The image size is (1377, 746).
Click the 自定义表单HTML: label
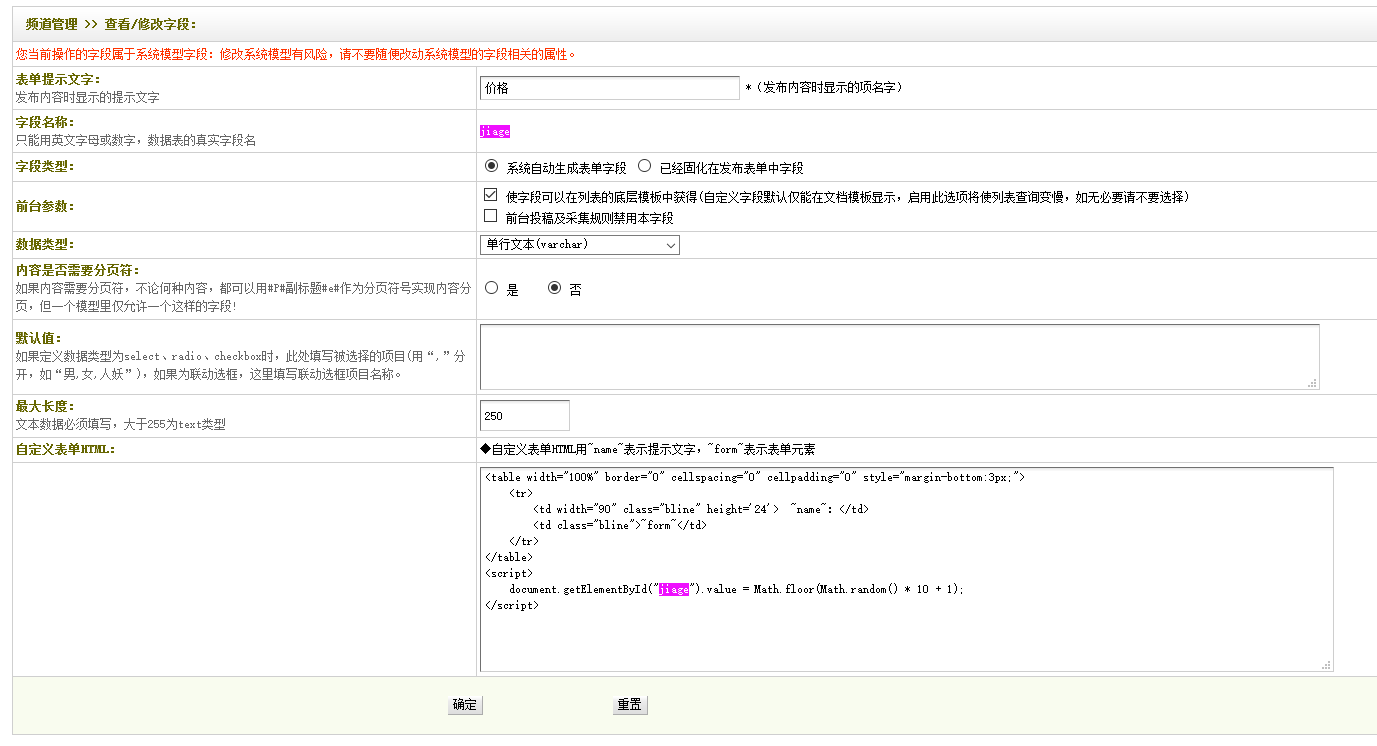[x=66, y=450]
